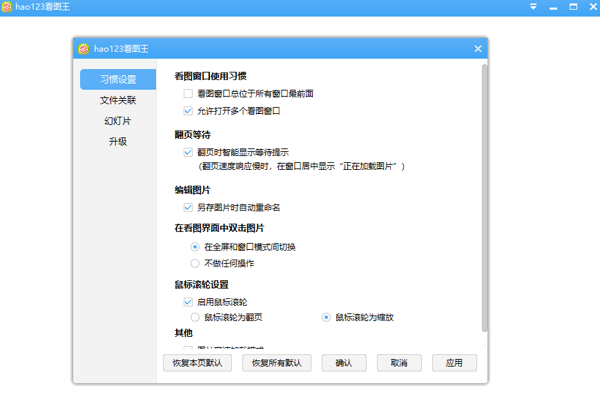Image resolution: width=600 pixels, height=417 pixels.
Task: Click the hao123看图王 main window logo icon
Action: pos(8,8)
